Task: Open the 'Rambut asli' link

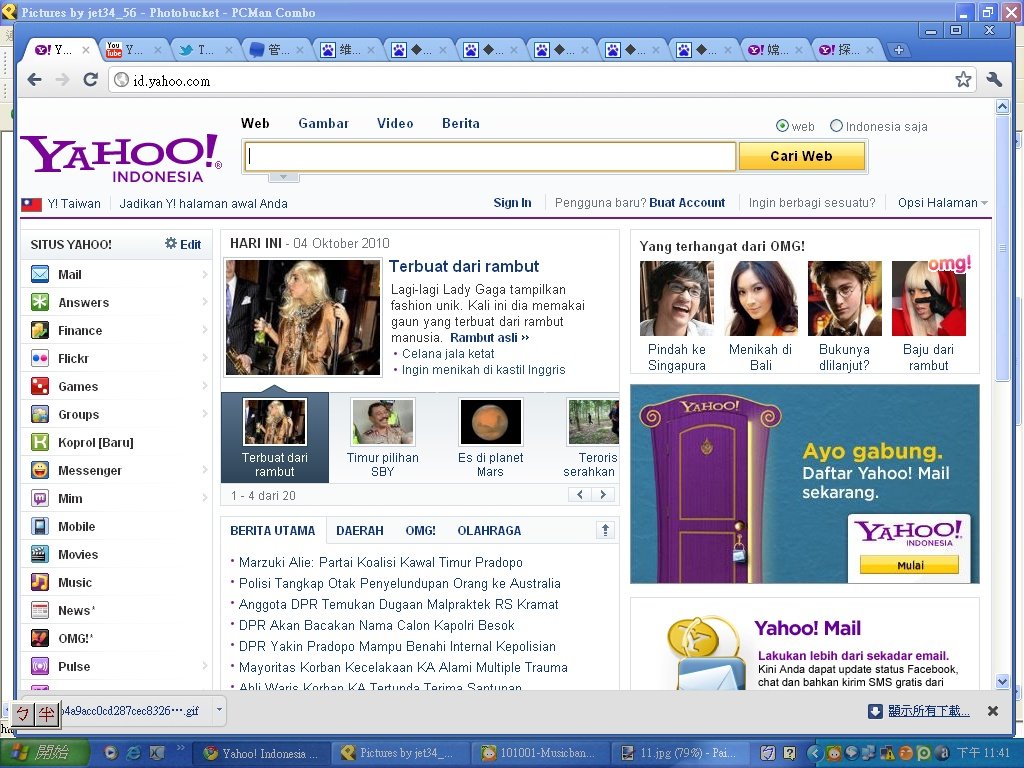Action: pyautogui.click(x=488, y=338)
